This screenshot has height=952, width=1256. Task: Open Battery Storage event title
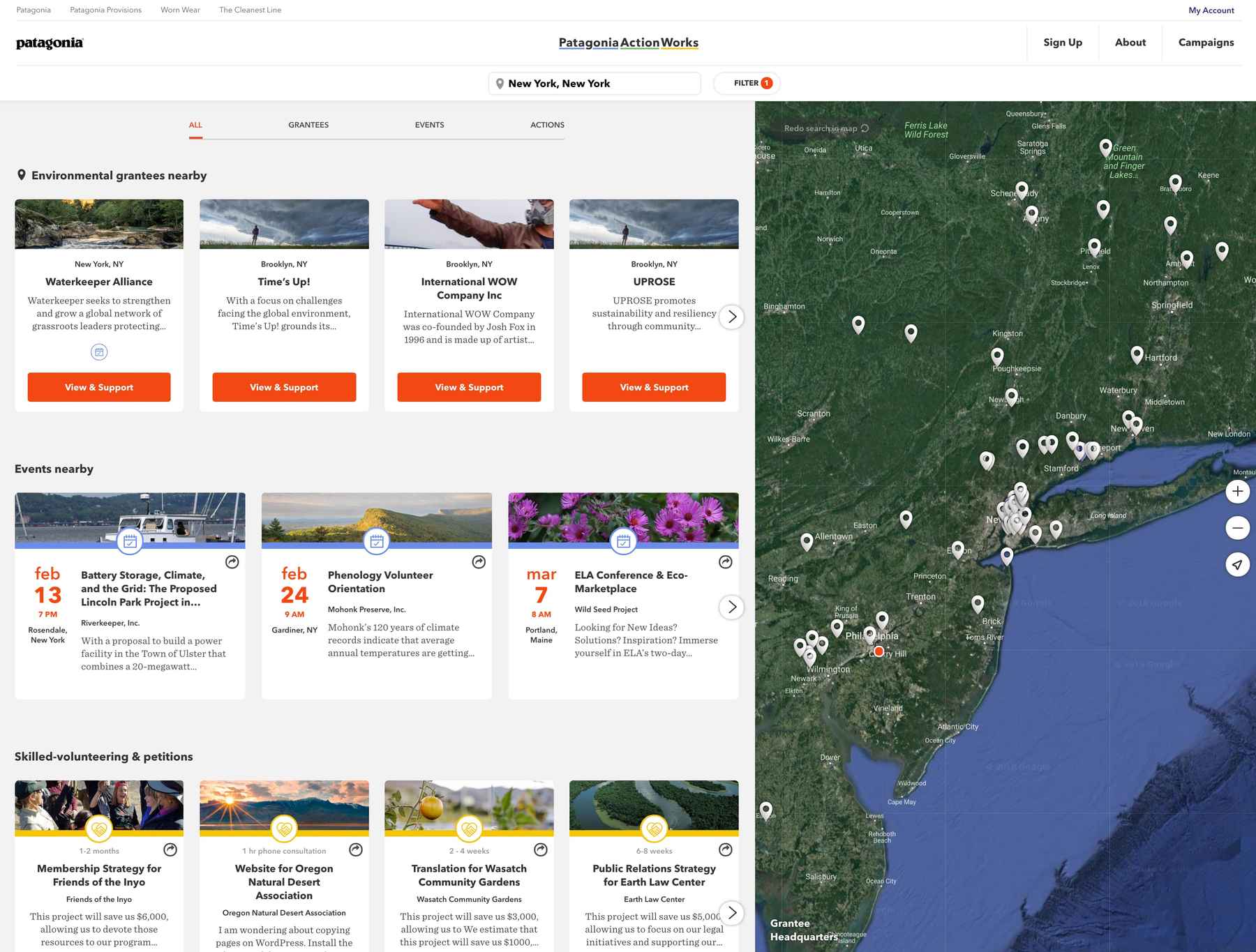click(149, 589)
